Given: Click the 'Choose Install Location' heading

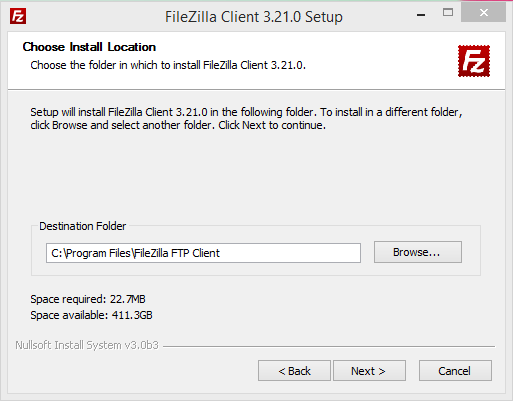Looking at the screenshot, I should click(x=89, y=47).
